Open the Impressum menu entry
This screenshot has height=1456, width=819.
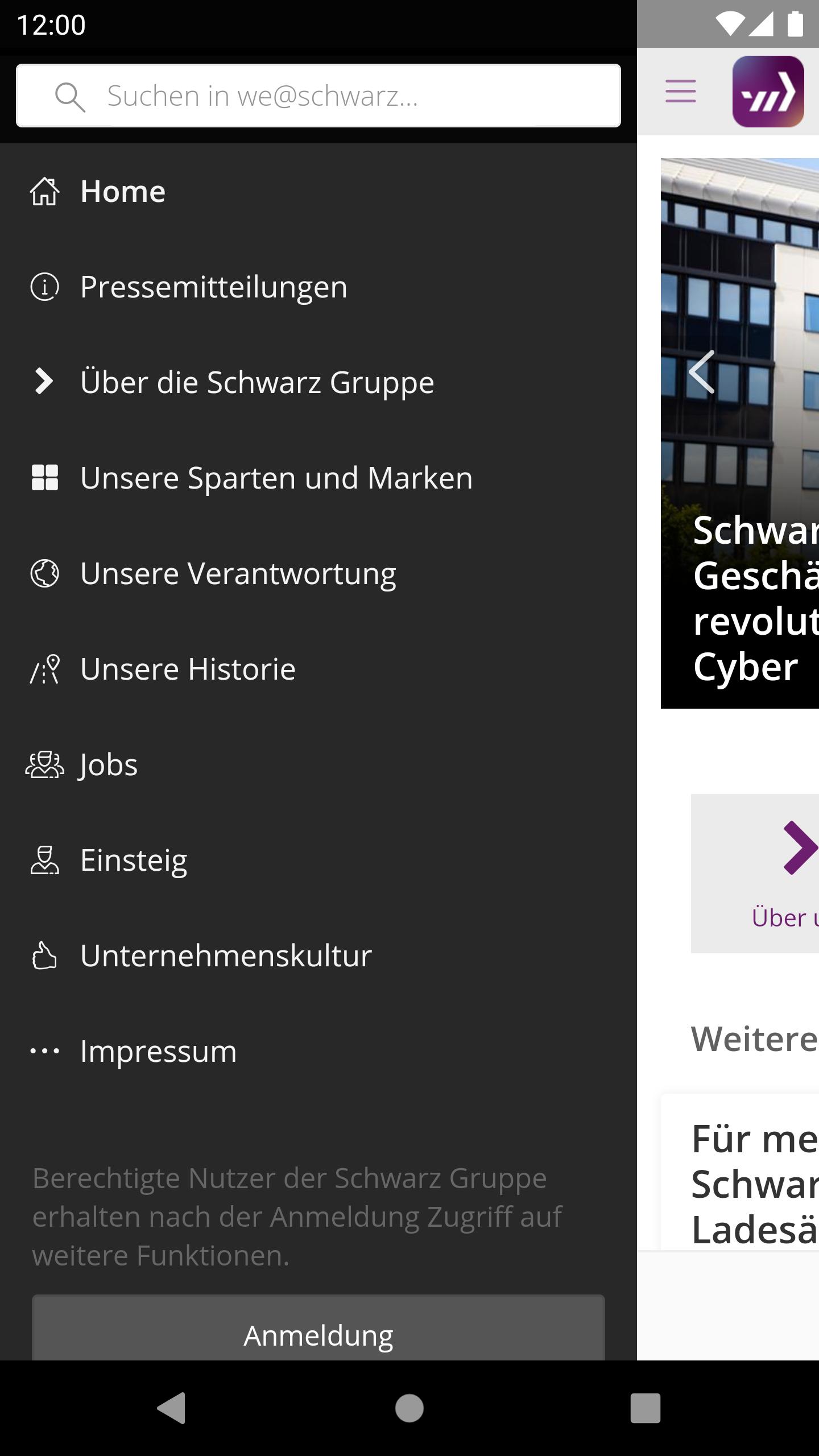pyautogui.click(x=318, y=1051)
